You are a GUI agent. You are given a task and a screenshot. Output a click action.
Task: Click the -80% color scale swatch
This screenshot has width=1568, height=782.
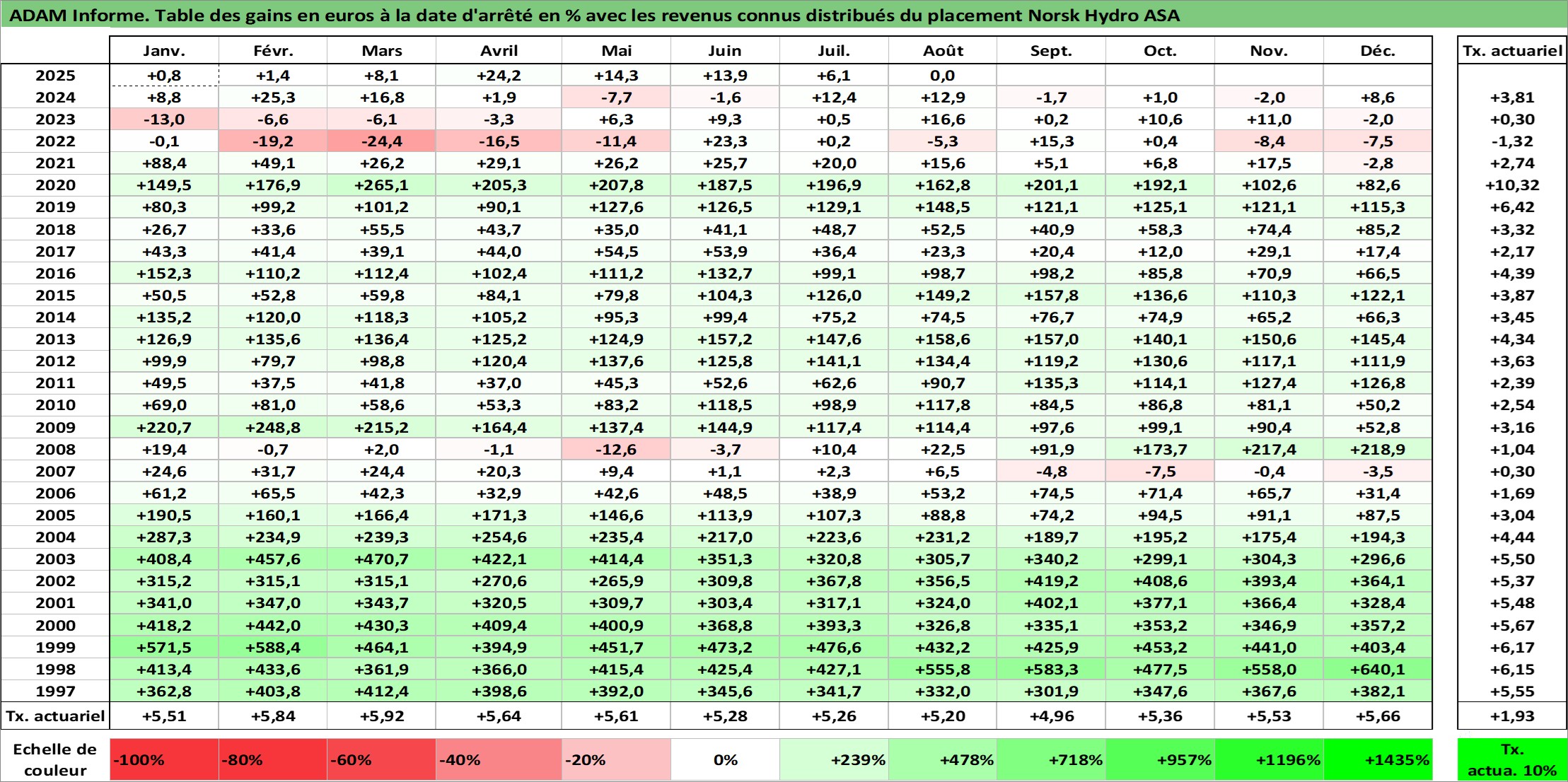pyautogui.click(x=273, y=760)
